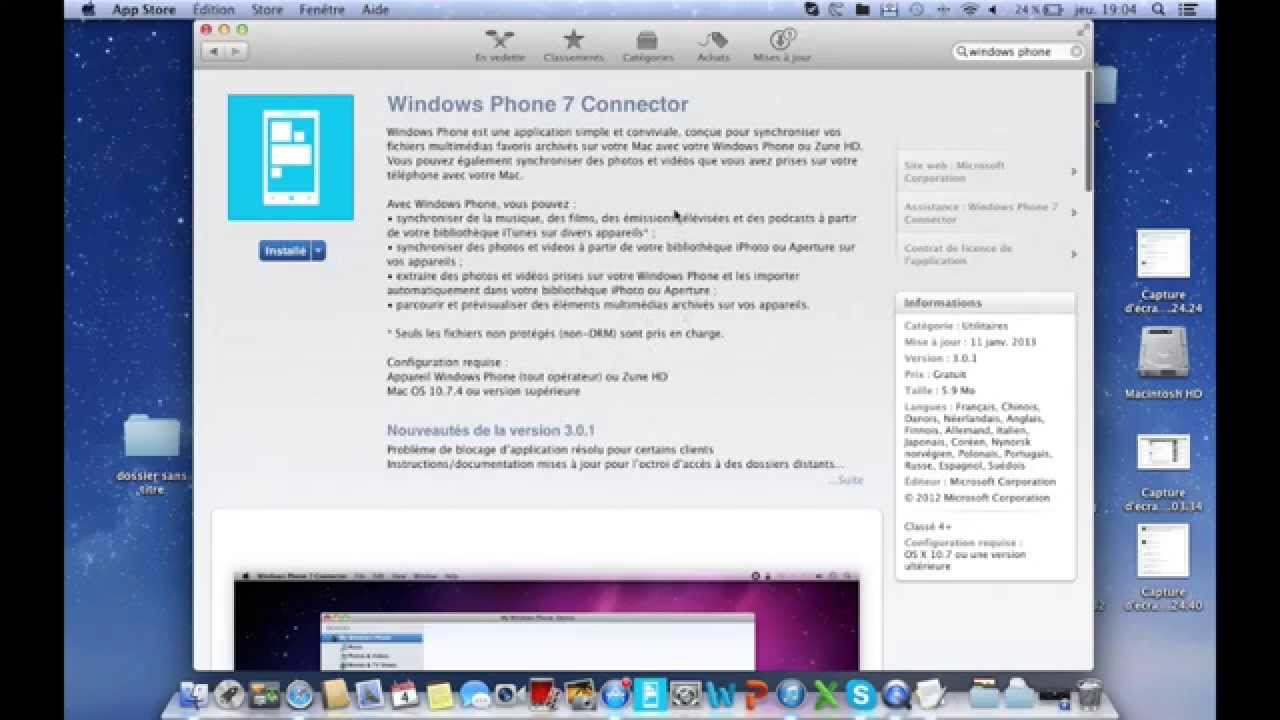Viewport: 1280px width, 720px height.
Task: Go forward with the right arrow
Action: pyautogui.click(x=236, y=51)
